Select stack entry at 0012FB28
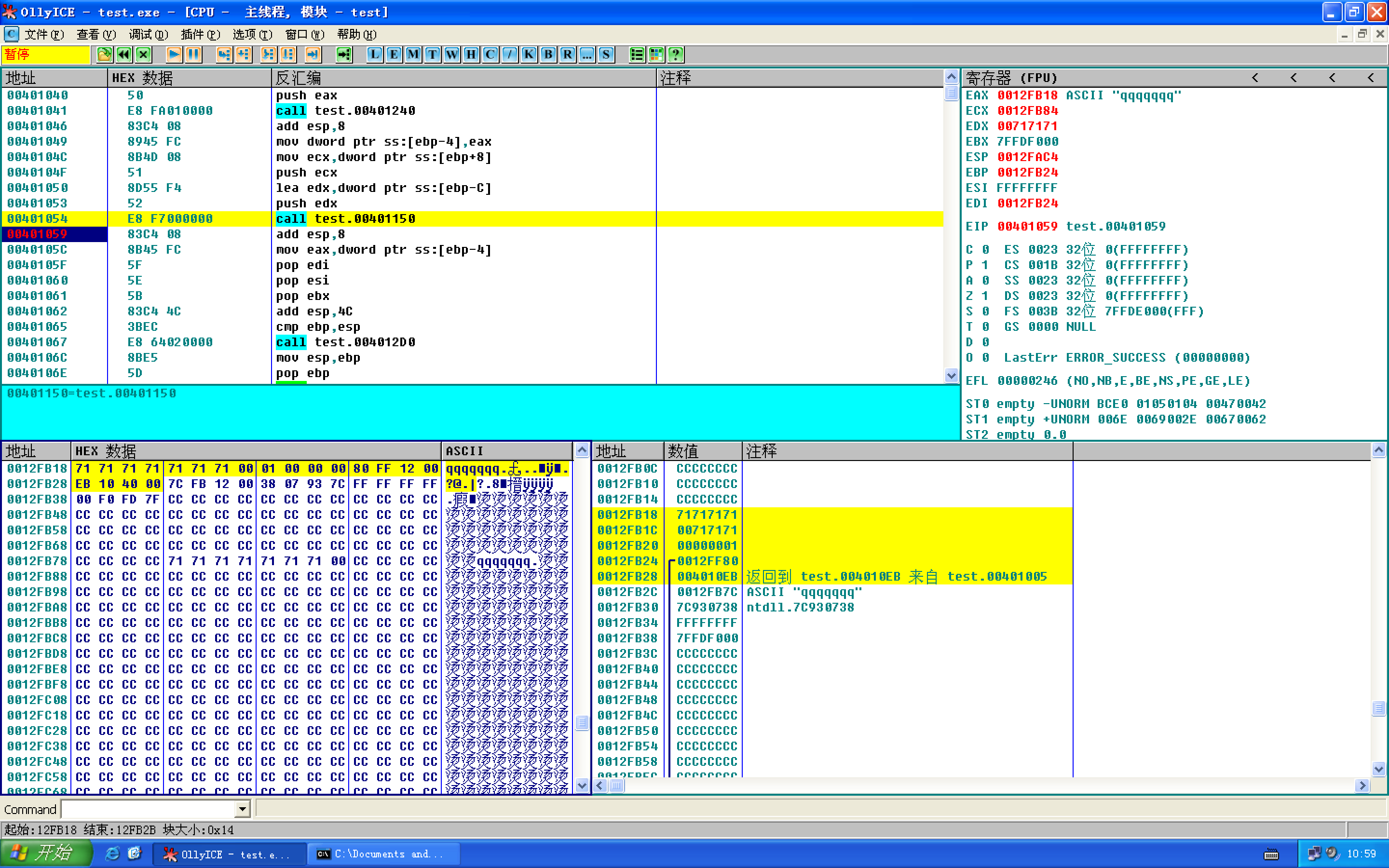Screen dimensions: 1389x868 (x=832, y=576)
